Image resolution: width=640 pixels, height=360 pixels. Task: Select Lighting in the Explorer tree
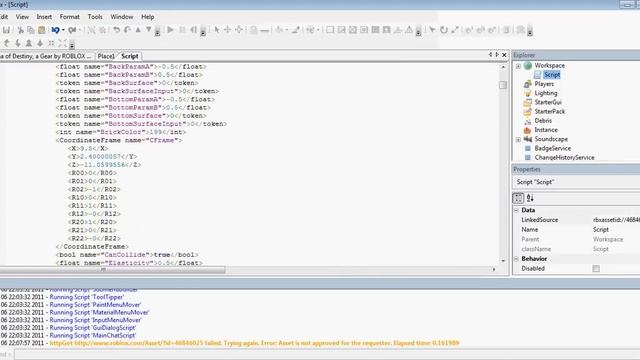(x=545, y=93)
